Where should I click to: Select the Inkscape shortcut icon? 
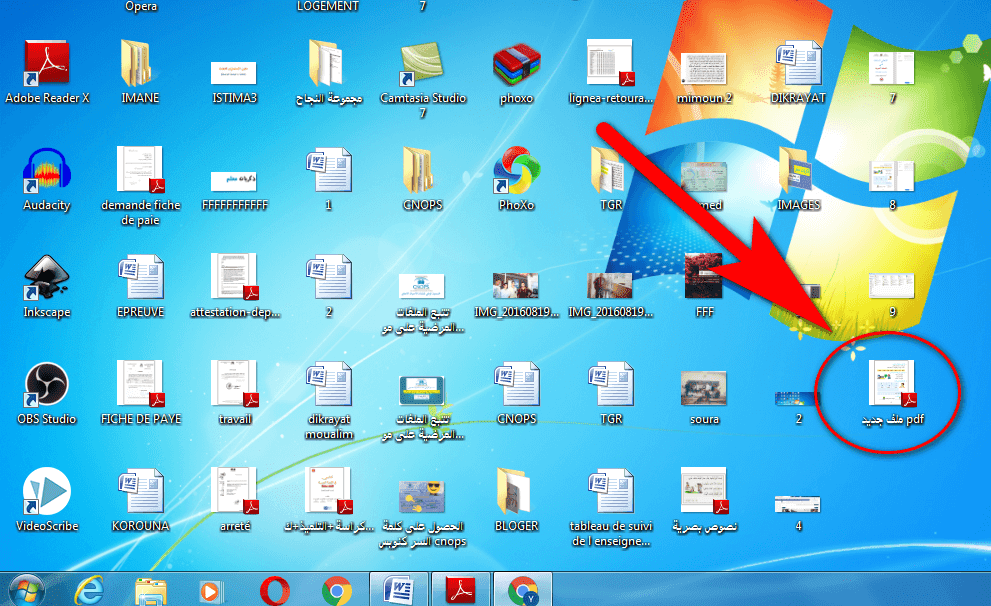click(46, 277)
